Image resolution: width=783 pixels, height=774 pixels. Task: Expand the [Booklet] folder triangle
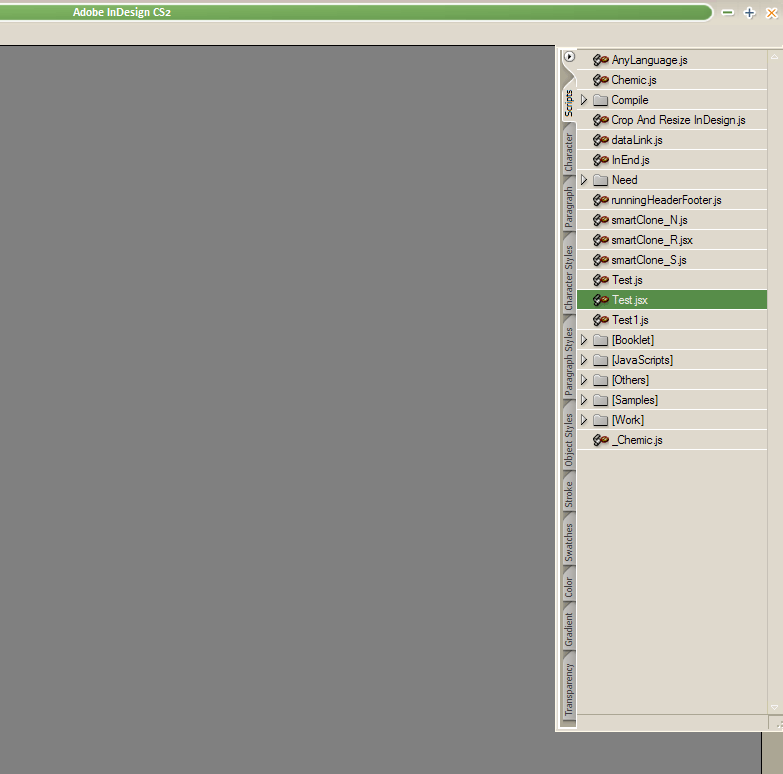tap(584, 340)
